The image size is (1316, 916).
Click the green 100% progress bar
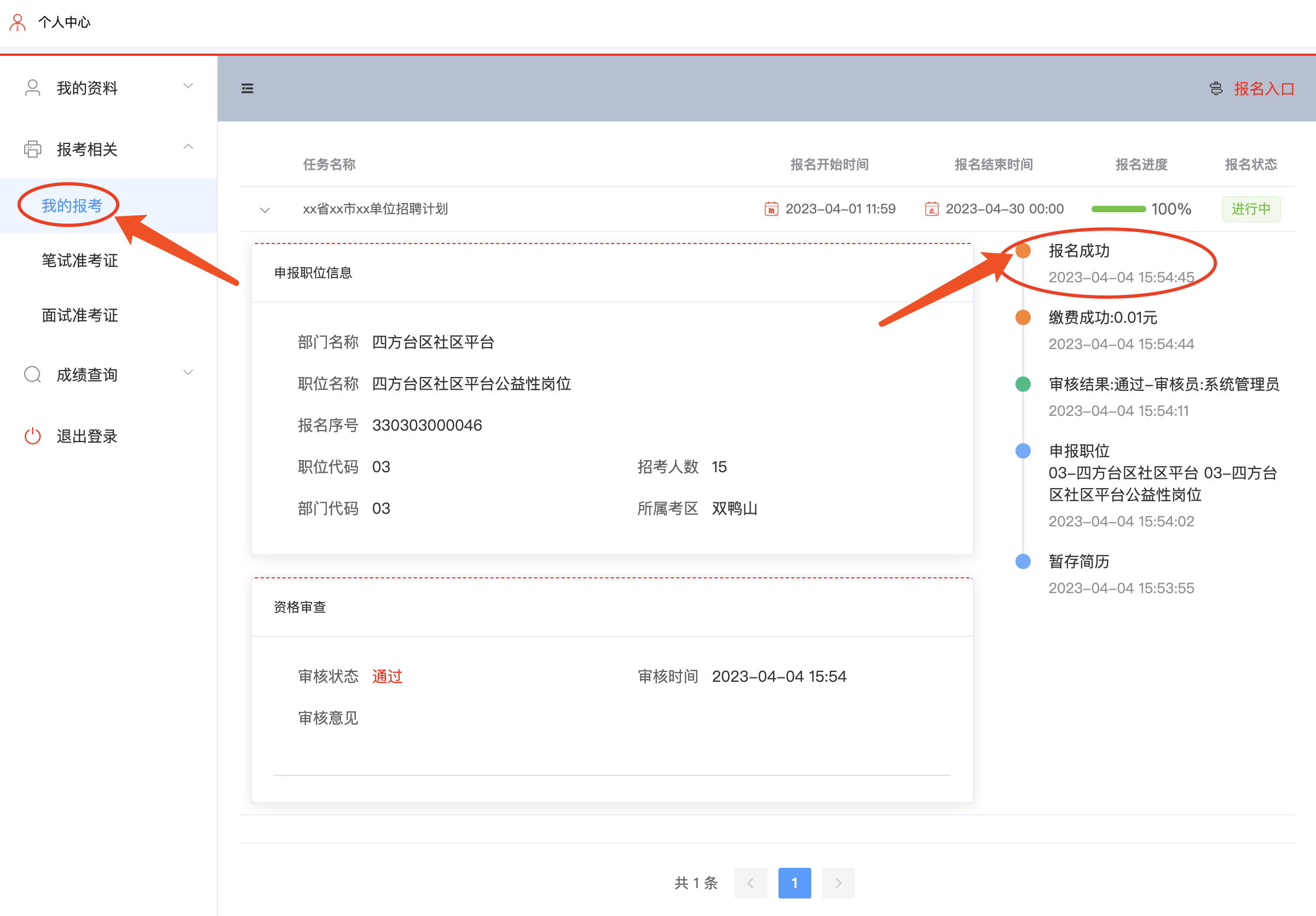pos(1118,209)
